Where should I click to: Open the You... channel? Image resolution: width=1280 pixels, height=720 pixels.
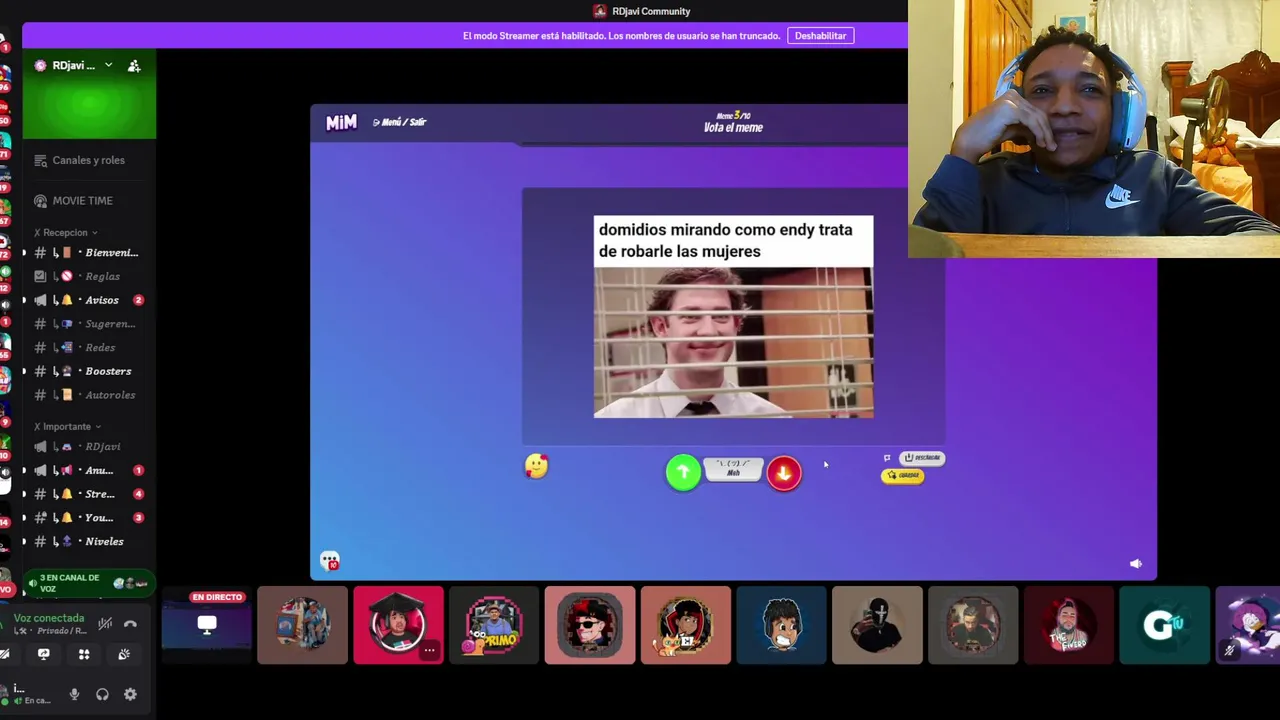pos(89,518)
